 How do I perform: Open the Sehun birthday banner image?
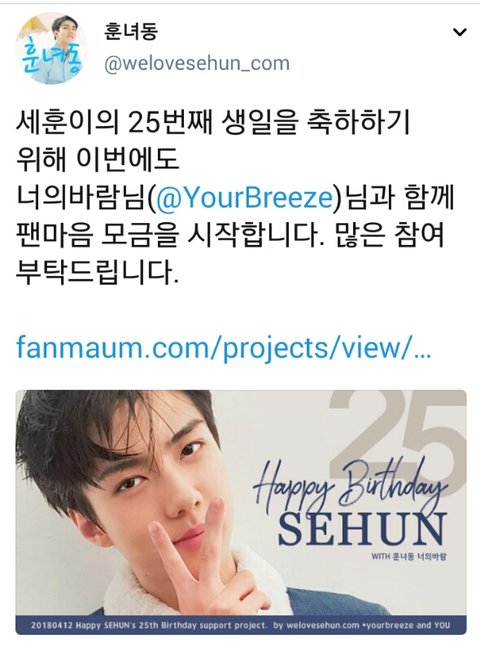241,512
